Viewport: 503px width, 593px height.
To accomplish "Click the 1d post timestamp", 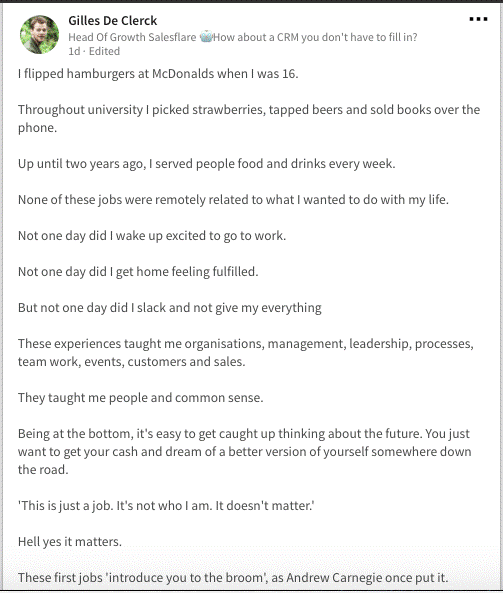I will click(74, 51).
